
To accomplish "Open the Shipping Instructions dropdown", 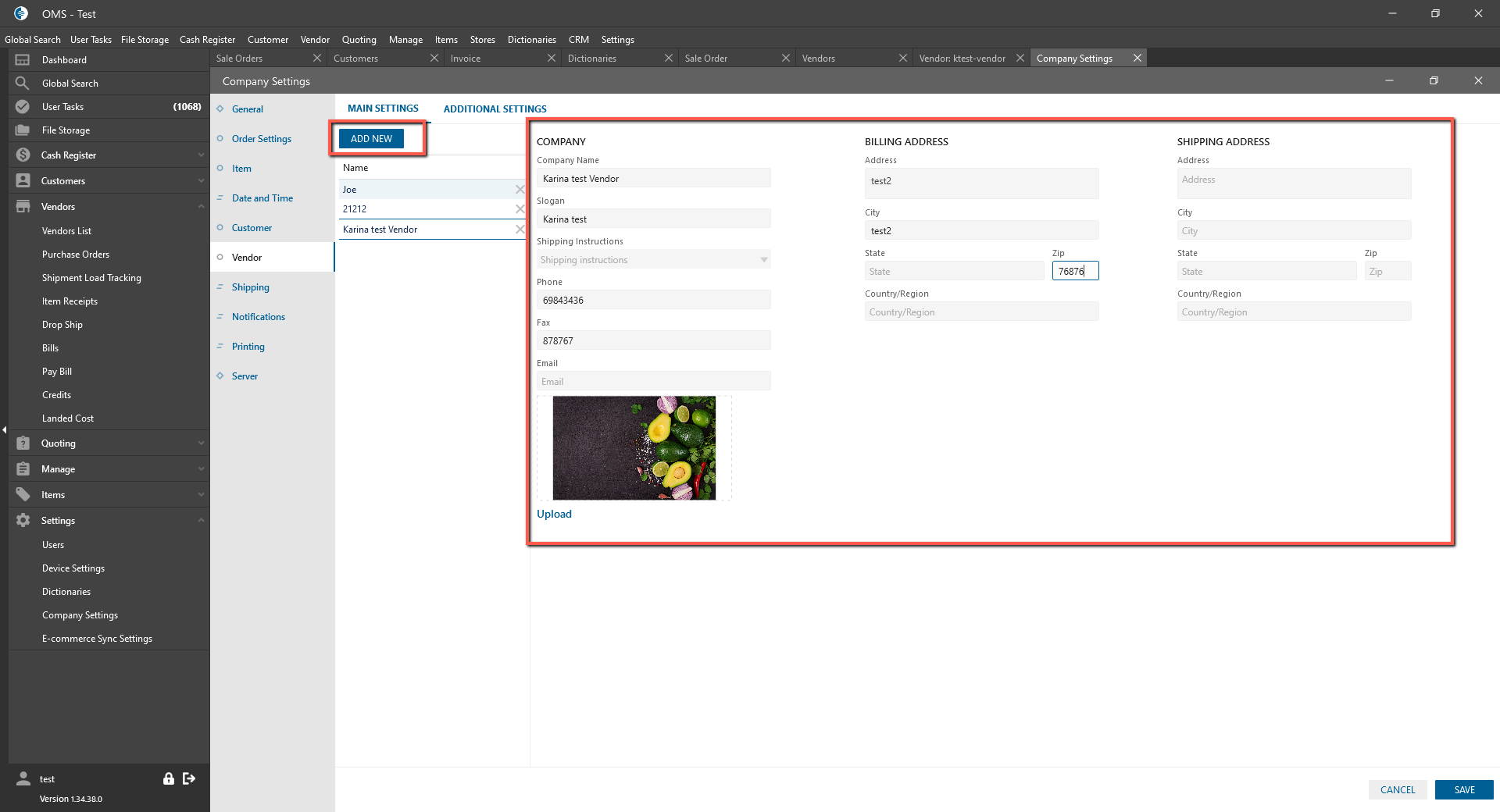I will tap(763, 260).
